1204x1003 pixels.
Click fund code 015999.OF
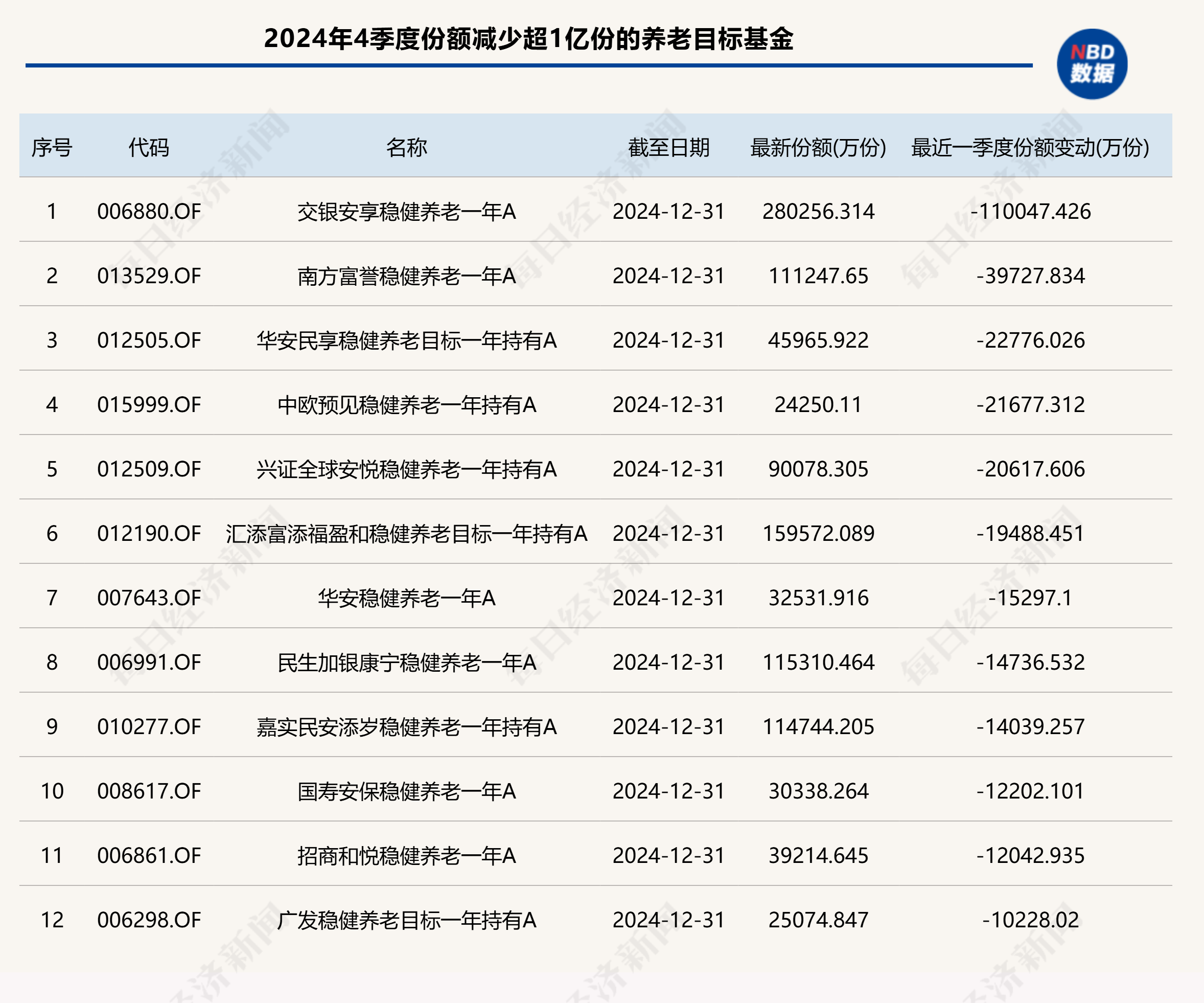[x=149, y=405]
